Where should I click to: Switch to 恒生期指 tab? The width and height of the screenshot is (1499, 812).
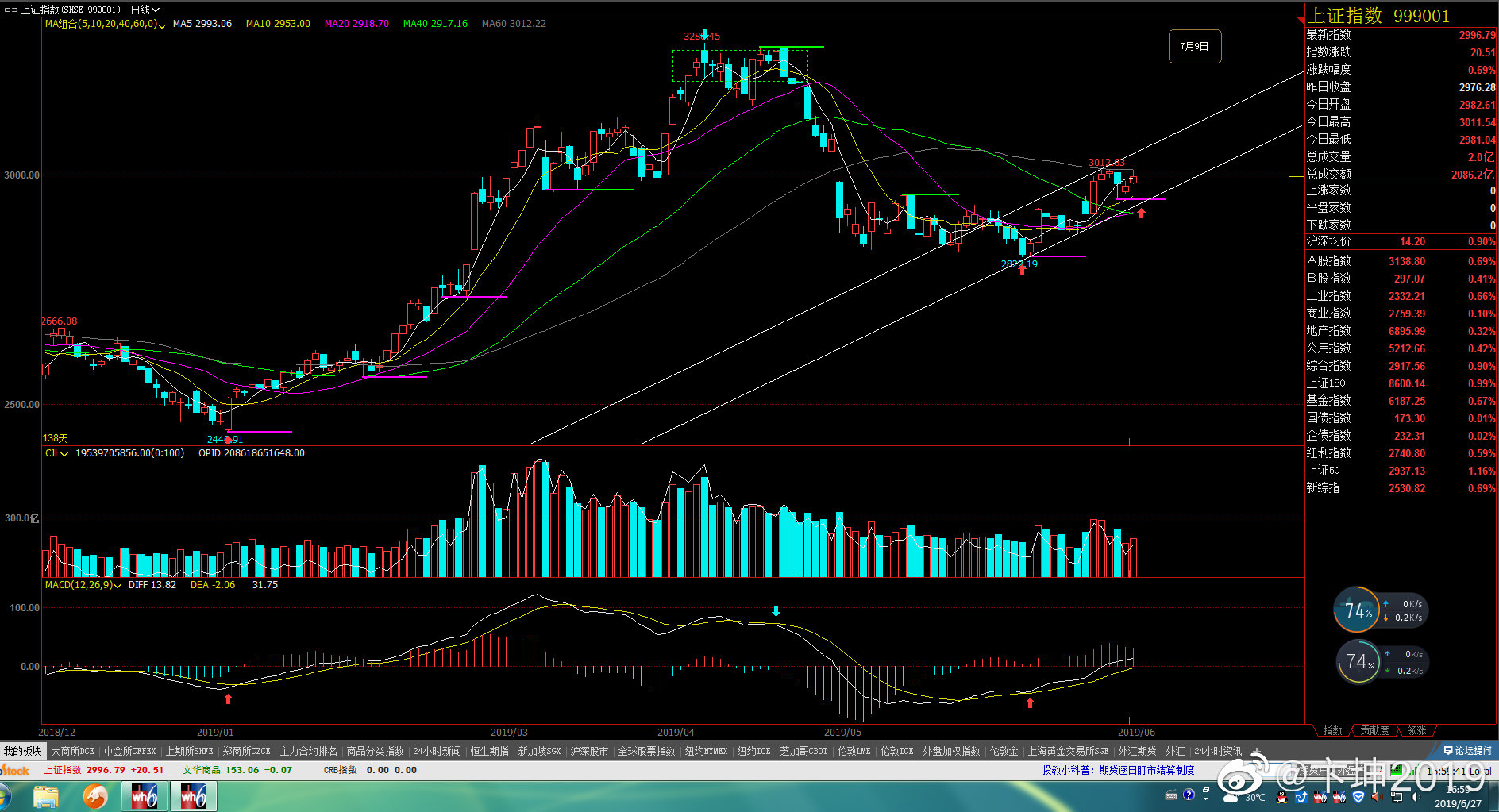[489, 751]
